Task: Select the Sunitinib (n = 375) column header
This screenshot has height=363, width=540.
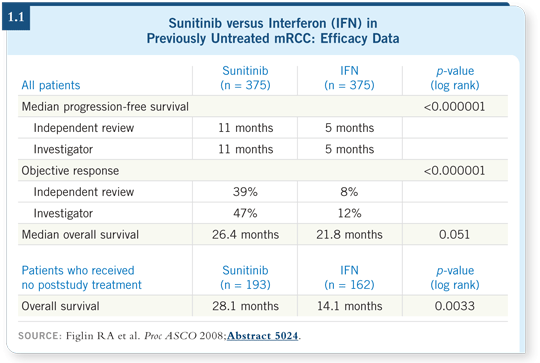Action: pyautogui.click(x=245, y=78)
